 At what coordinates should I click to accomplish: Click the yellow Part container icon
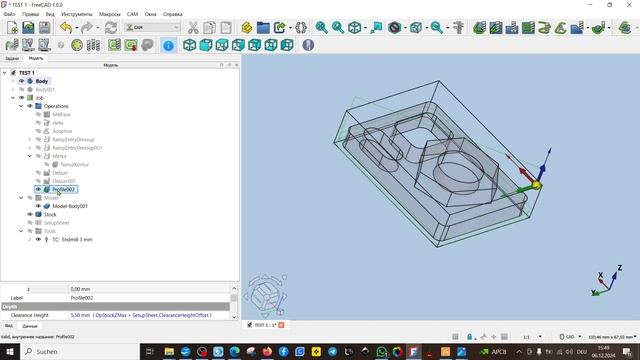click(247, 28)
